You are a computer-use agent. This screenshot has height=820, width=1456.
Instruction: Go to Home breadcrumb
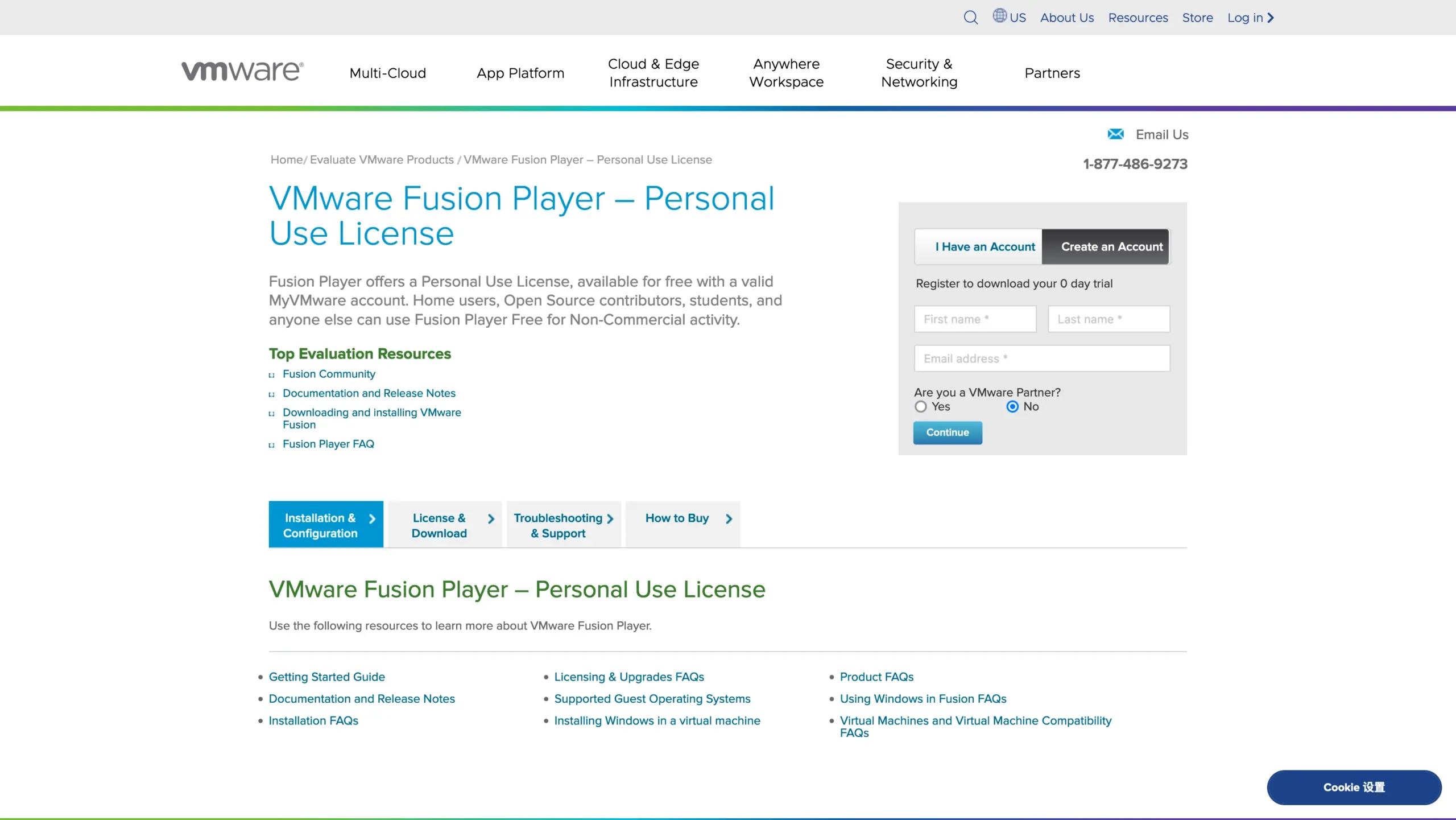[x=287, y=160]
